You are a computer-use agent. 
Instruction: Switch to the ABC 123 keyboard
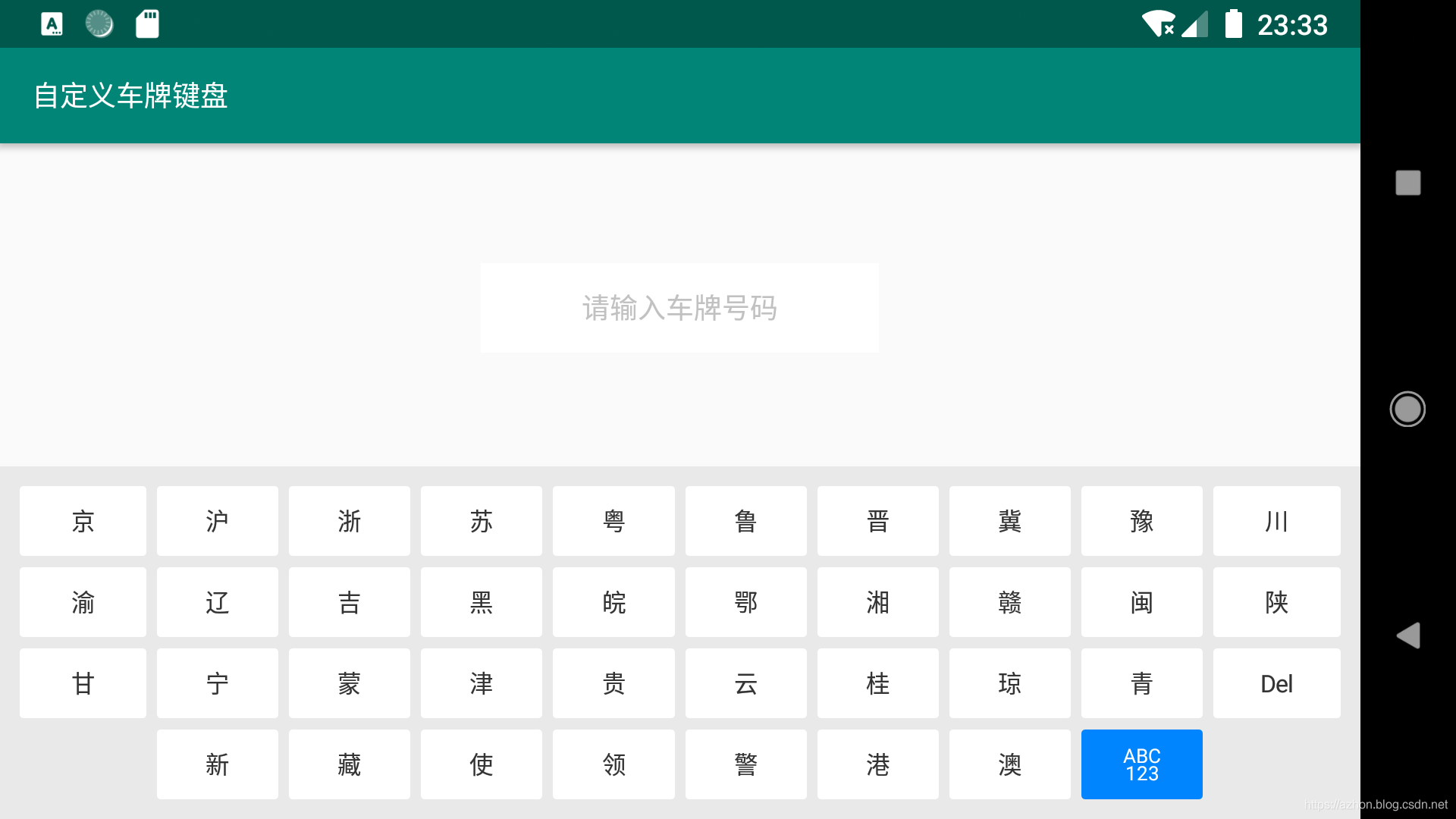pyautogui.click(x=1141, y=764)
